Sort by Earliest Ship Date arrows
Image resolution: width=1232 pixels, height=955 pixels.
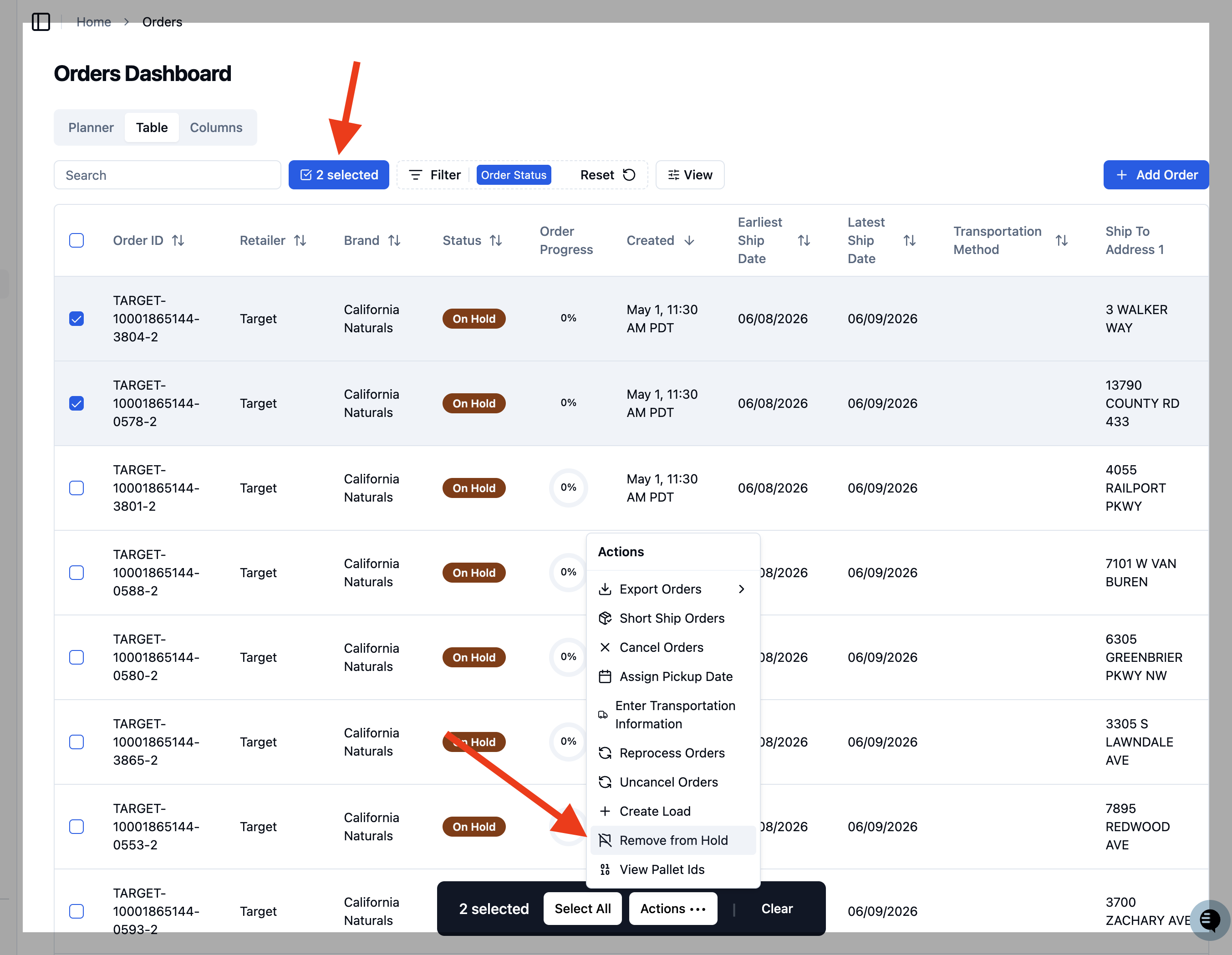point(804,240)
